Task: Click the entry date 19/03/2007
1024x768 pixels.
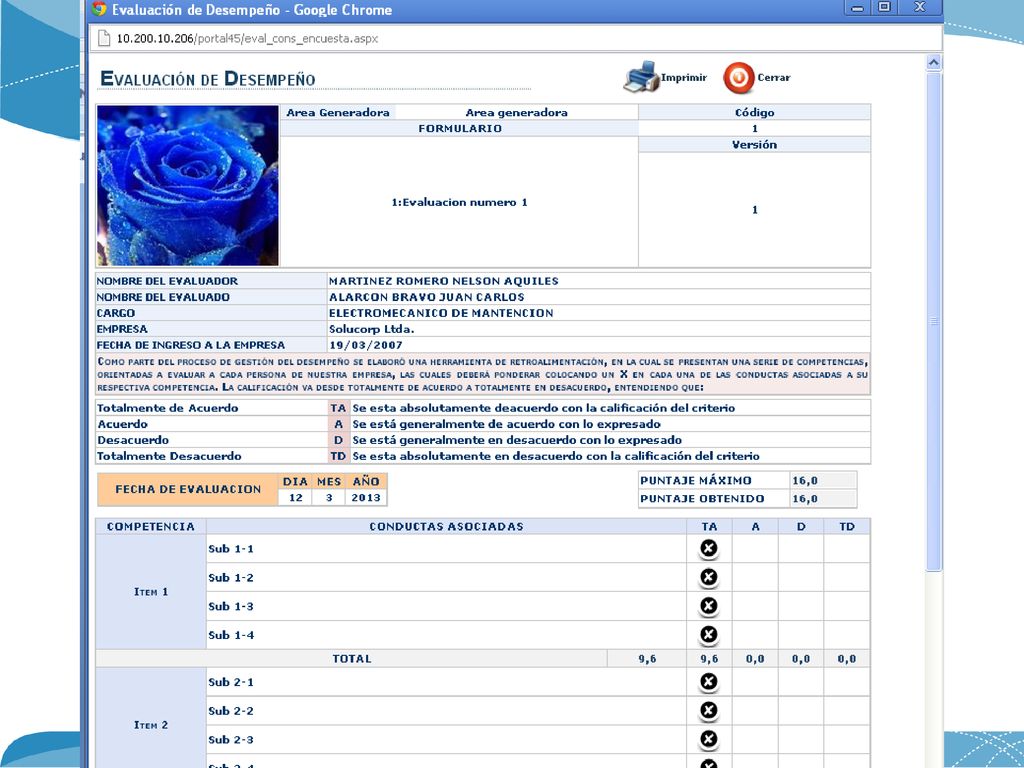Action: click(366, 345)
